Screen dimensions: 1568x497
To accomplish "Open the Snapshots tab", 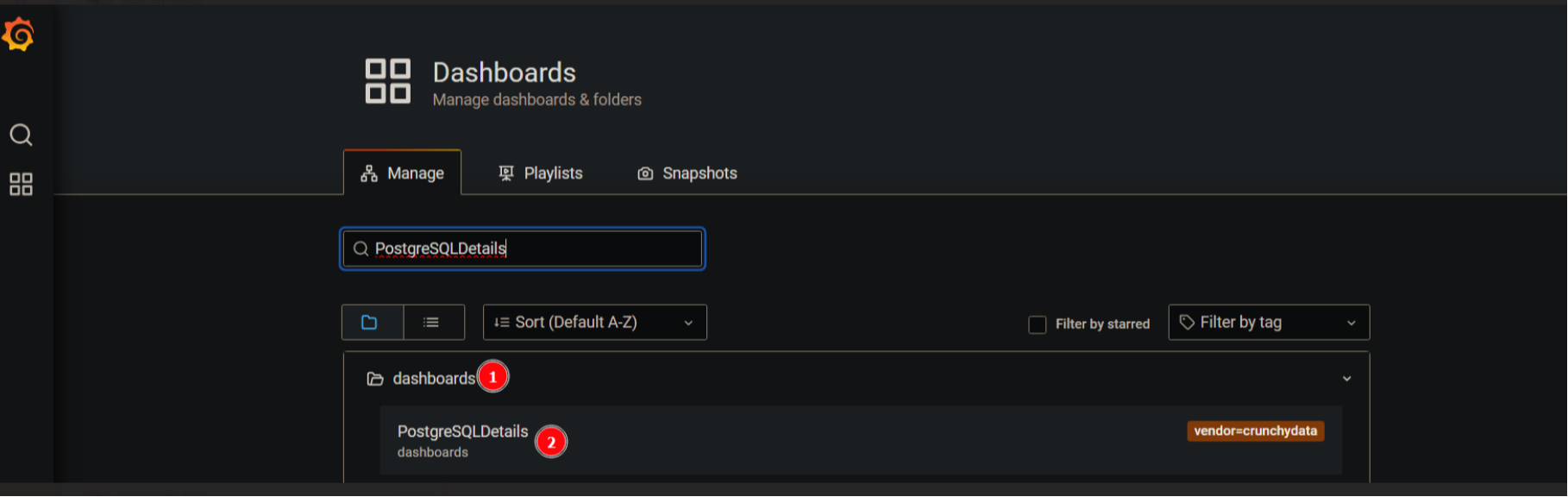I will click(x=687, y=173).
